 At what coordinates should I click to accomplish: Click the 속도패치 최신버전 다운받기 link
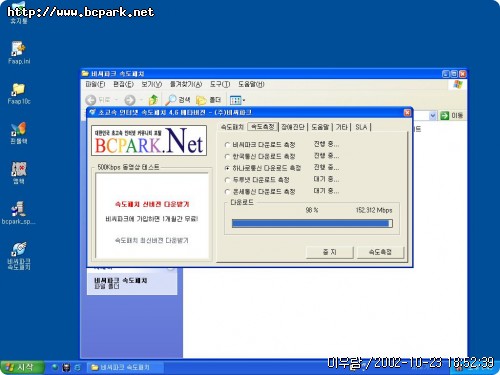152,240
